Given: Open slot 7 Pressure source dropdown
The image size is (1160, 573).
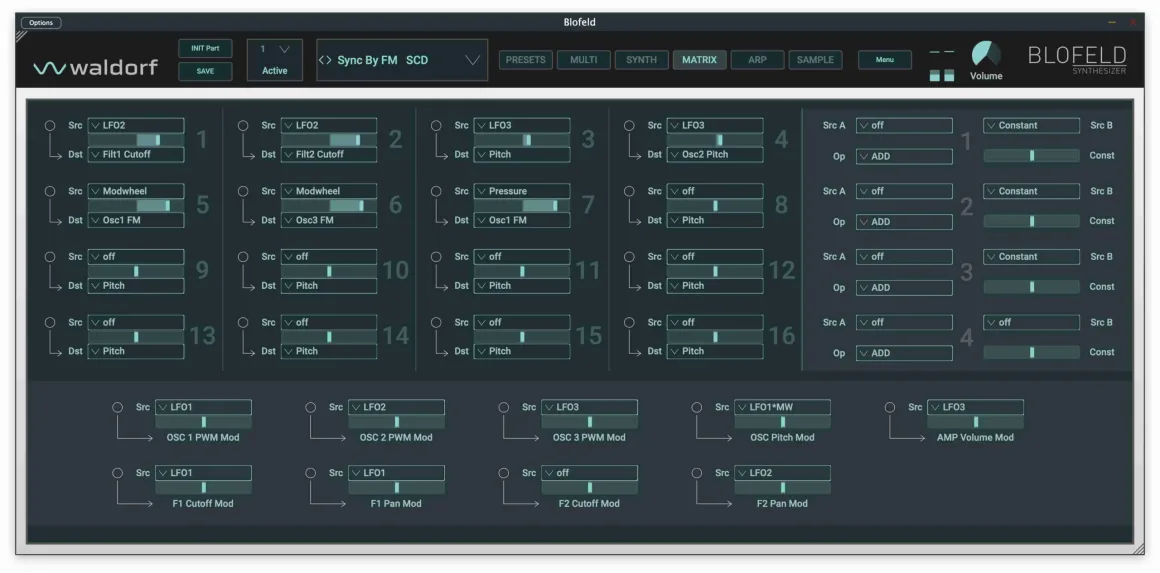Looking at the screenshot, I should (521, 191).
